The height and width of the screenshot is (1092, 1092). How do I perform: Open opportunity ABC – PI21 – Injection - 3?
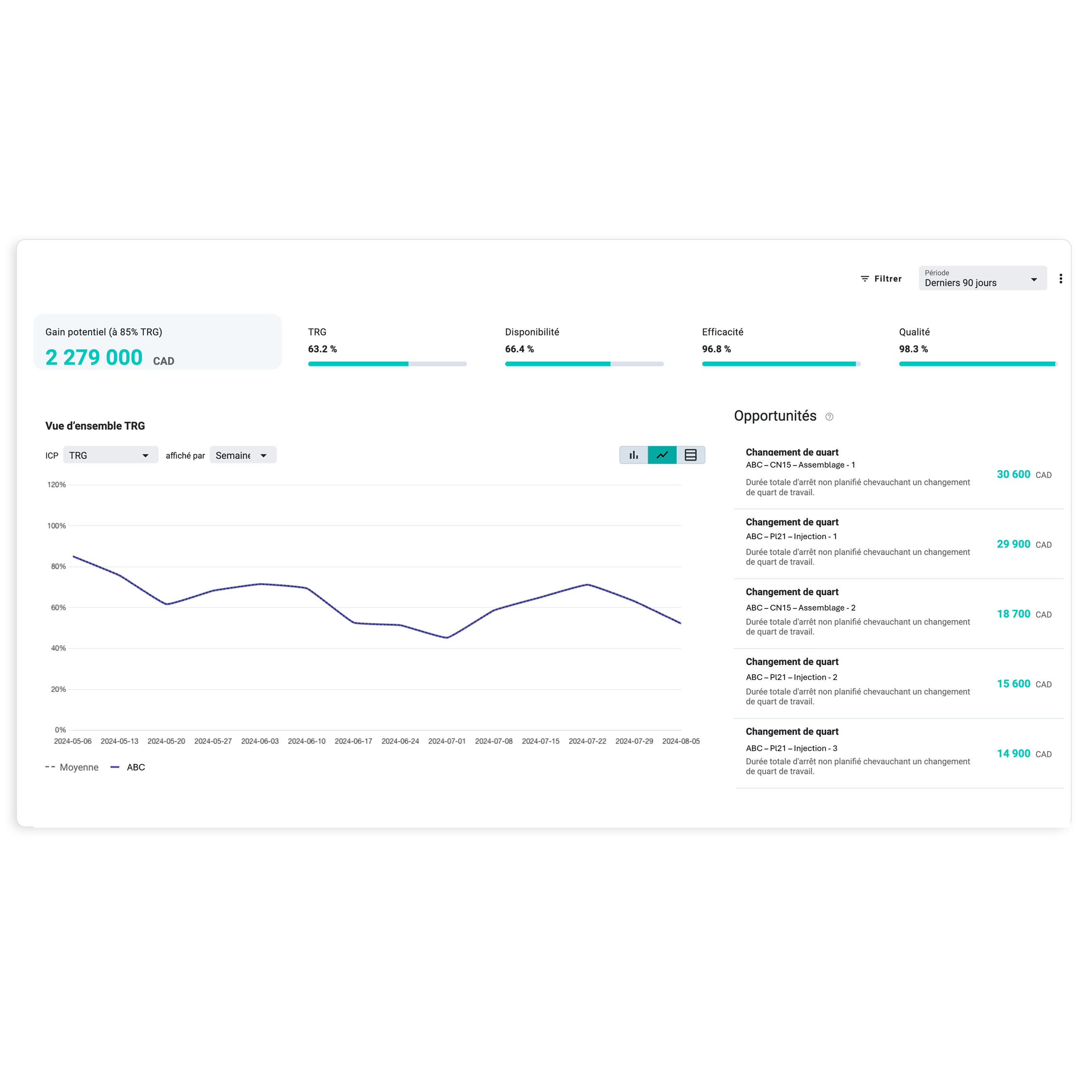pyautogui.click(x=899, y=753)
